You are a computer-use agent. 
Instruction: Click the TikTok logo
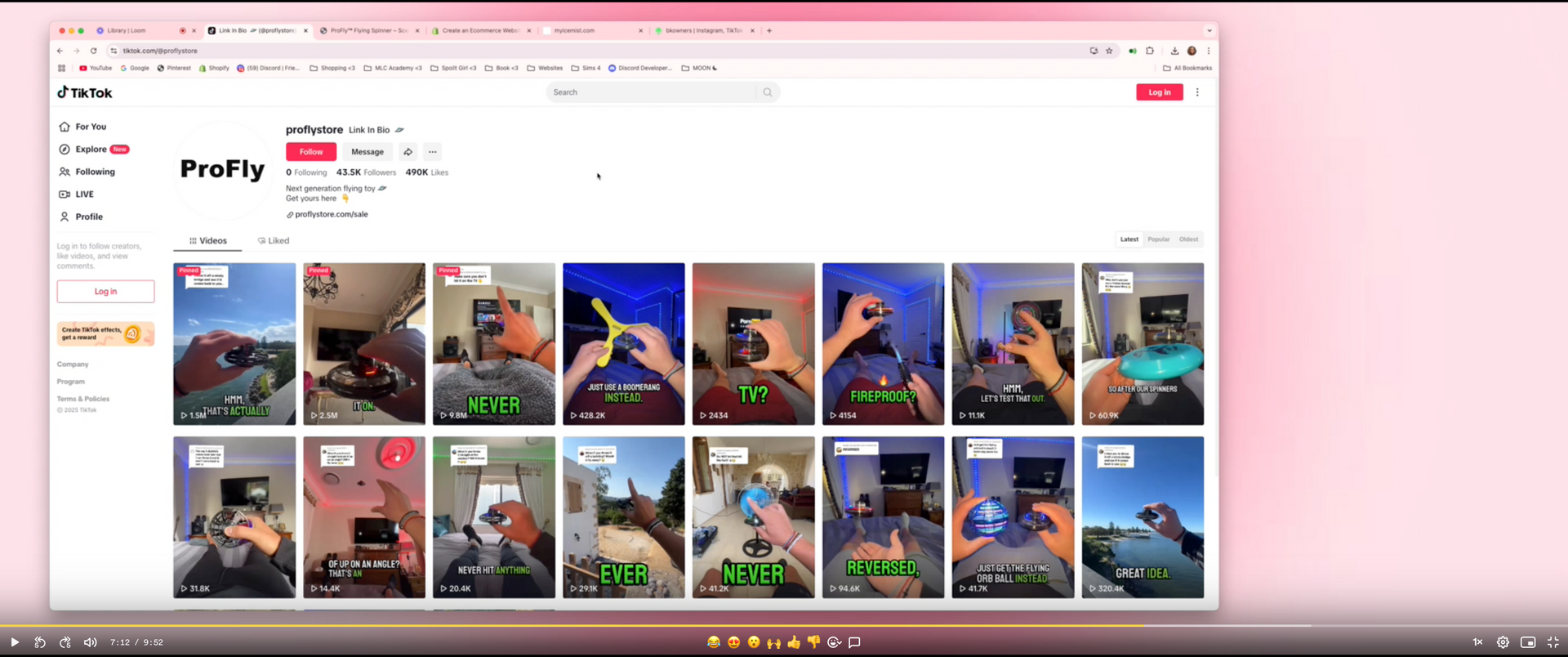tap(85, 92)
